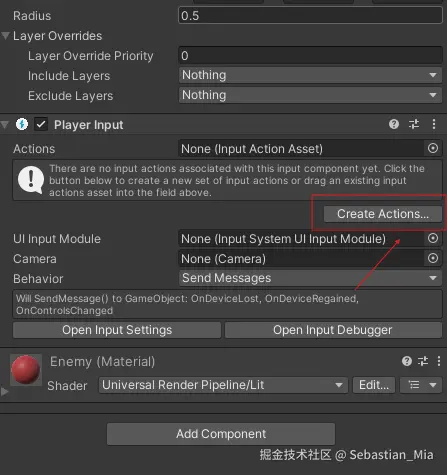Open Player Input preset sliders icon

point(414,124)
